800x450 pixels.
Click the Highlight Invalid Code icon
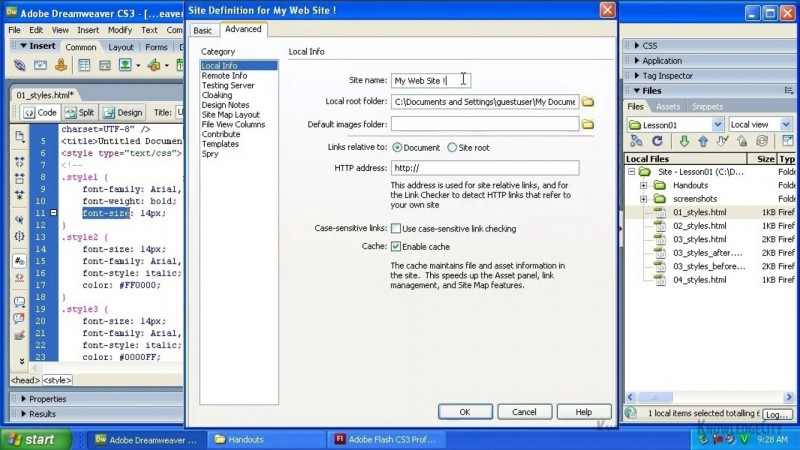[19, 278]
